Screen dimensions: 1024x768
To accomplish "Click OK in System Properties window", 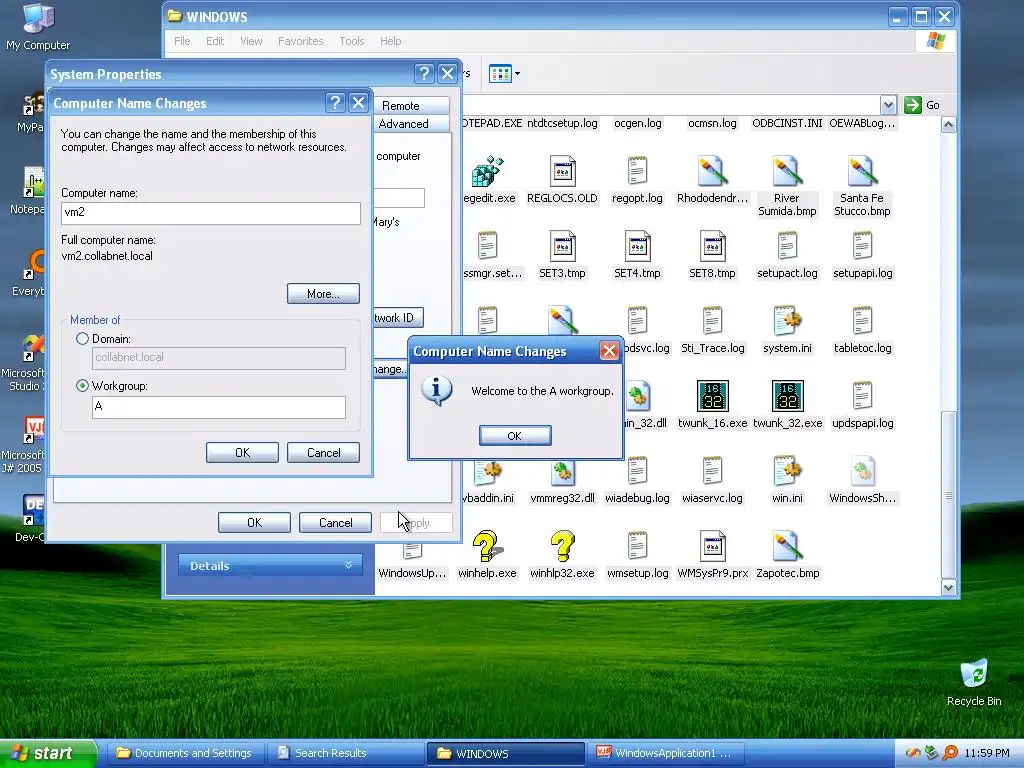I will point(254,522).
